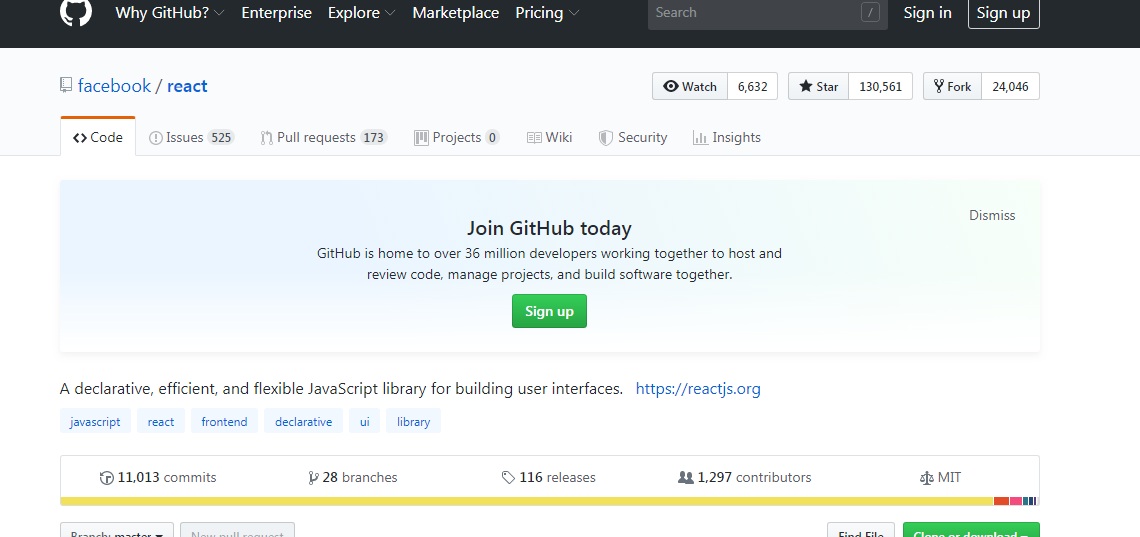This screenshot has height=537, width=1140.
Task: Click the frontend topic tag
Action: point(225,421)
